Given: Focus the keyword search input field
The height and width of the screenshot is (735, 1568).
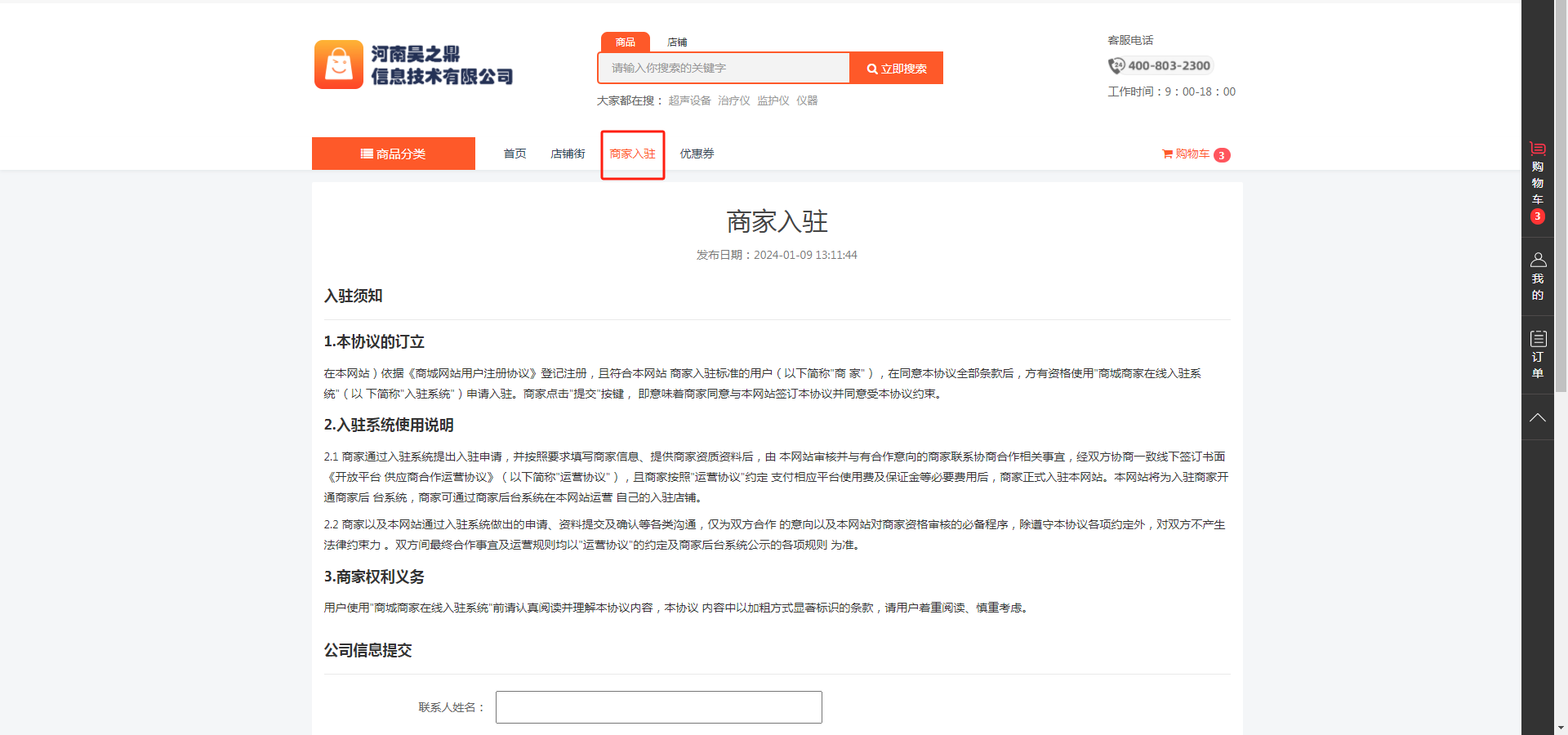Looking at the screenshot, I should coord(724,68).
